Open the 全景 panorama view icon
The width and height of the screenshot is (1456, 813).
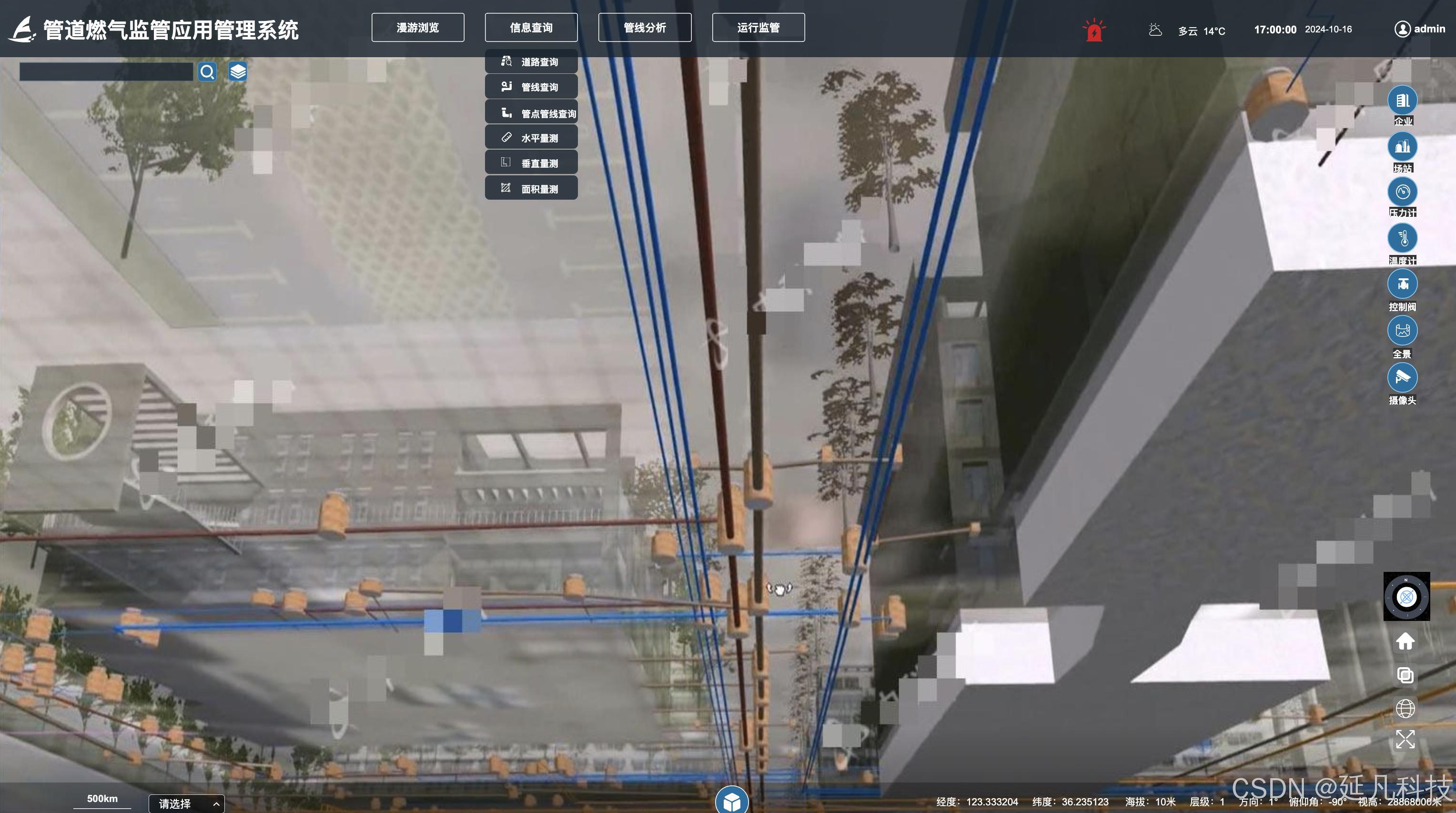(1402, 331)
